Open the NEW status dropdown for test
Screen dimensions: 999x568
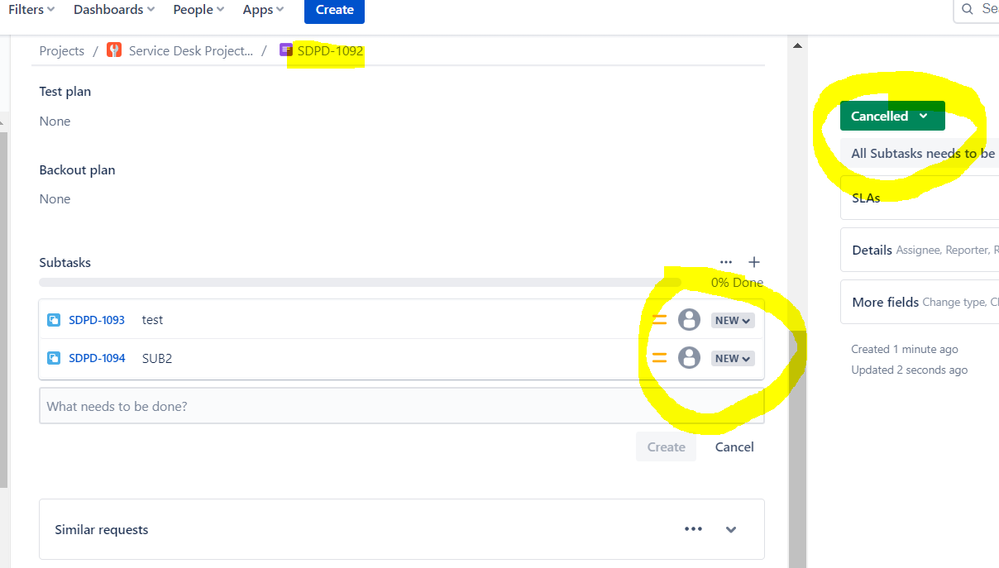(733, 320)
